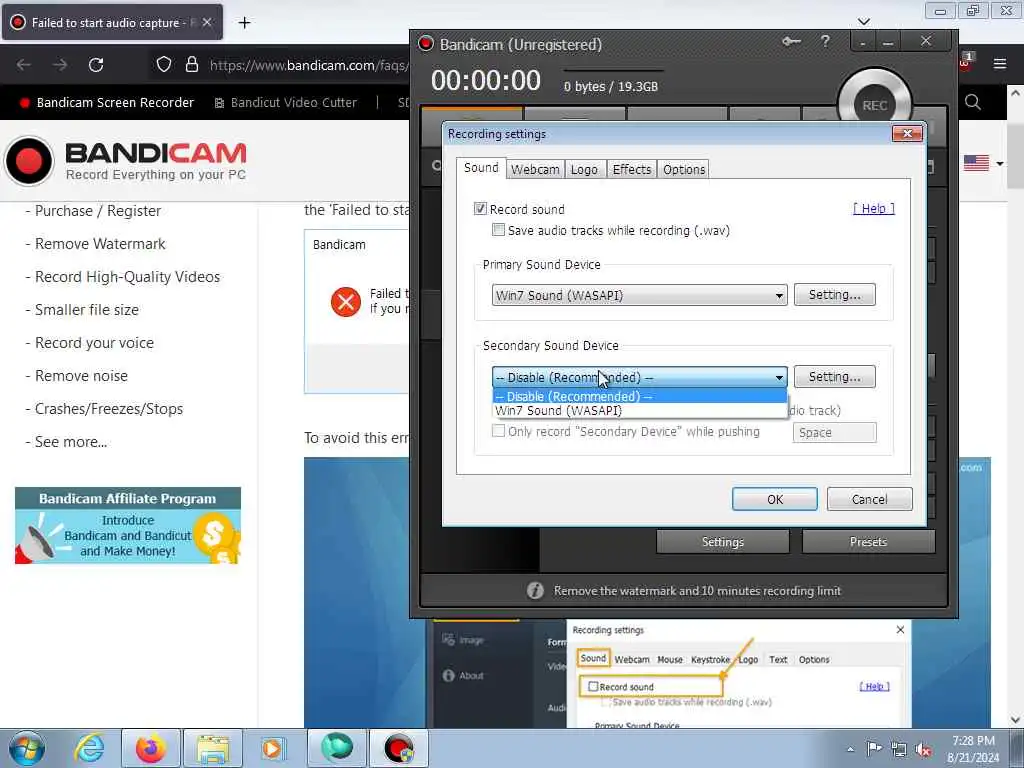Select Failed to start audio capture browser tab

(112, 23)
